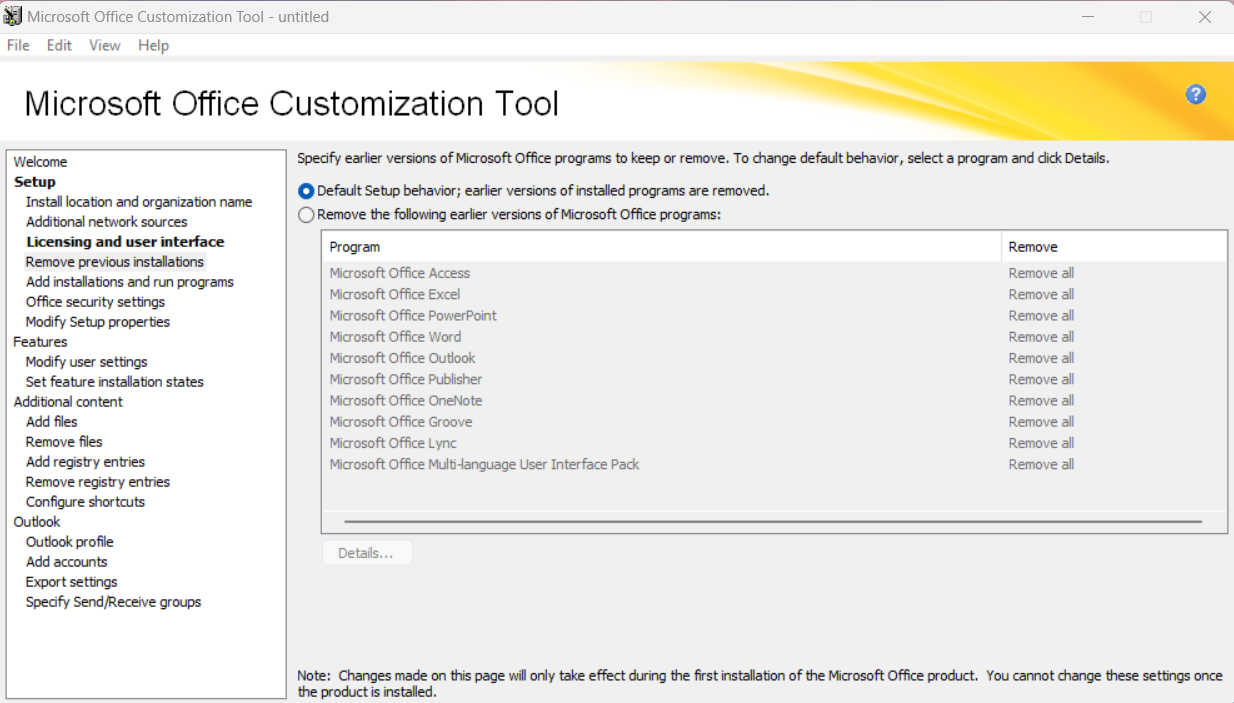
Task: Open the Configure shortcuts page
Action: (x=85, y=502)
